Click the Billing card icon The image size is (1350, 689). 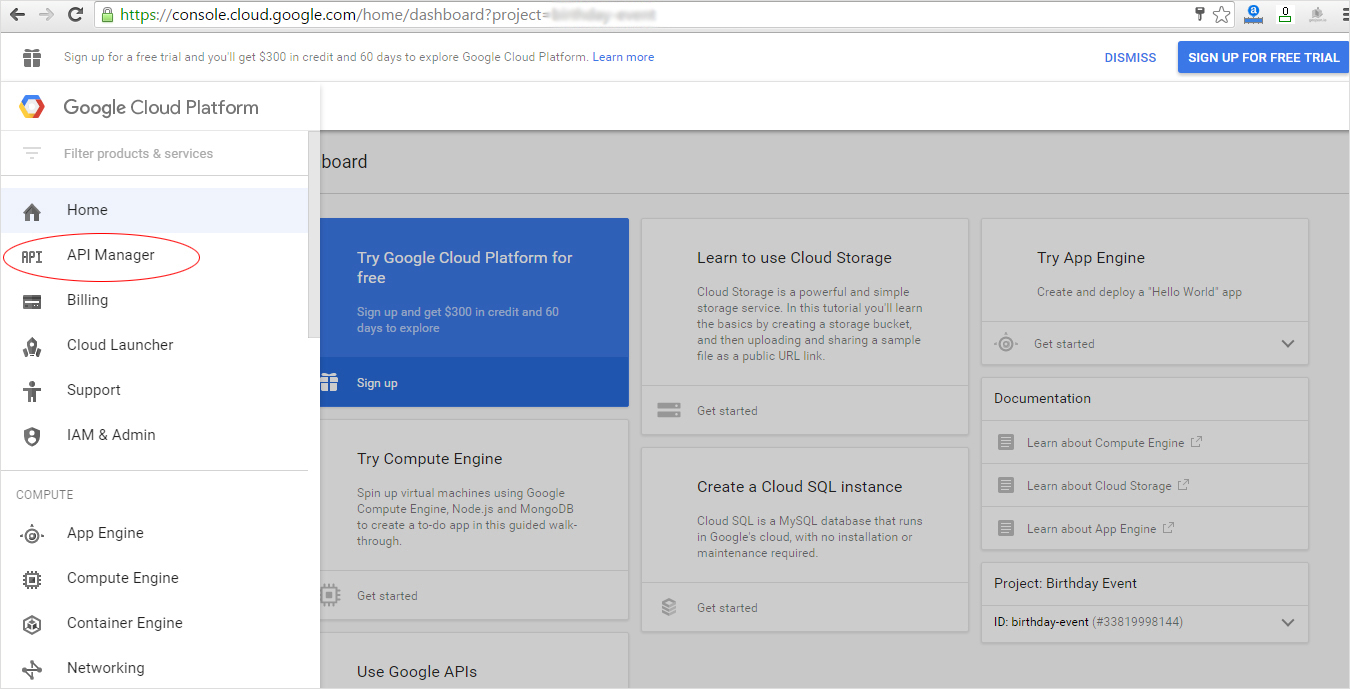point(32,301)
